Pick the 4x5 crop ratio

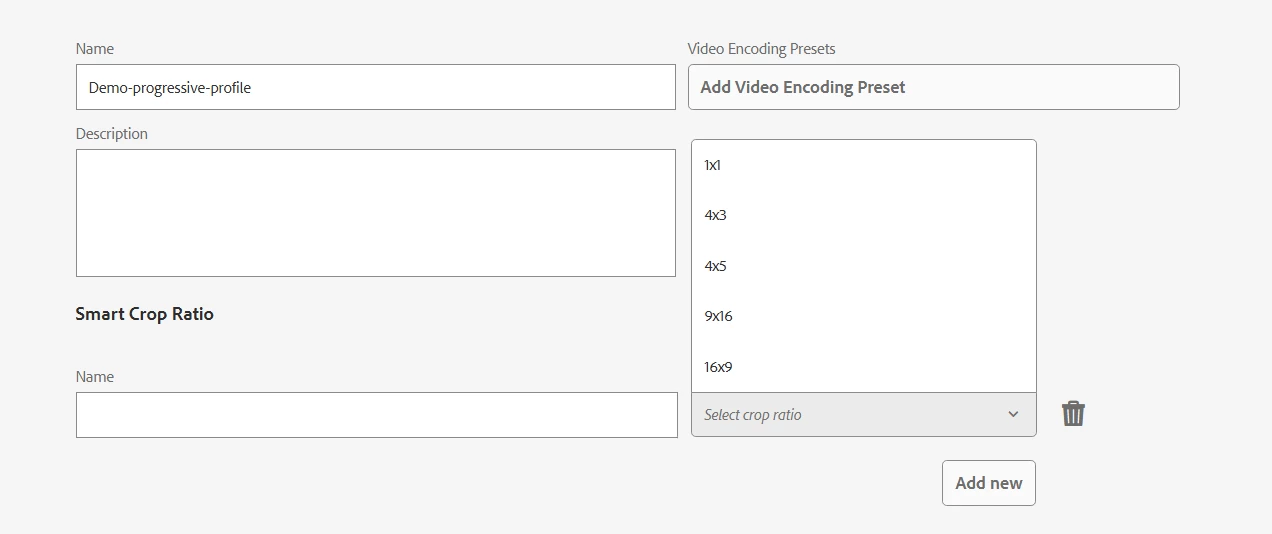tap(716, 266)
